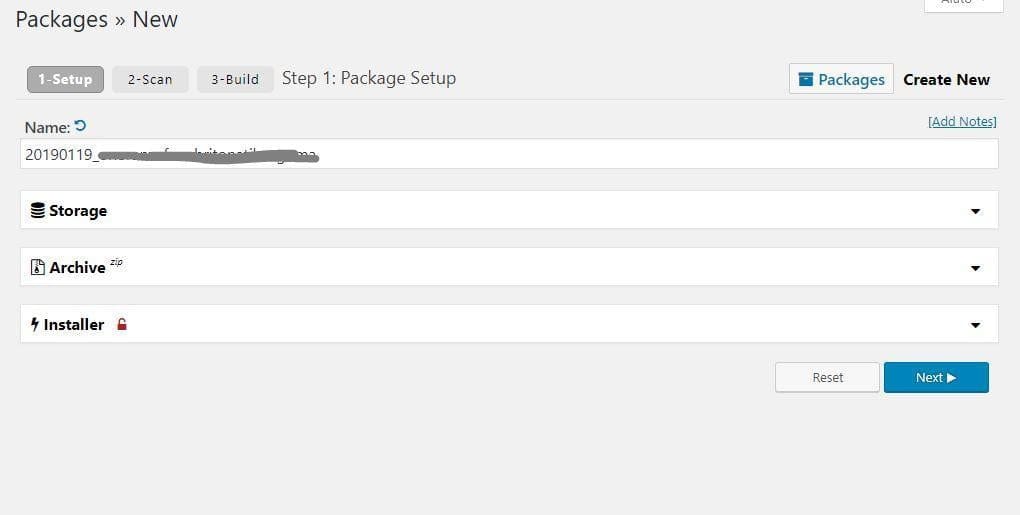This screenshot has width=1020, height=515.
Task: Click the blue box icon in Packages
Action: point(806,80)
